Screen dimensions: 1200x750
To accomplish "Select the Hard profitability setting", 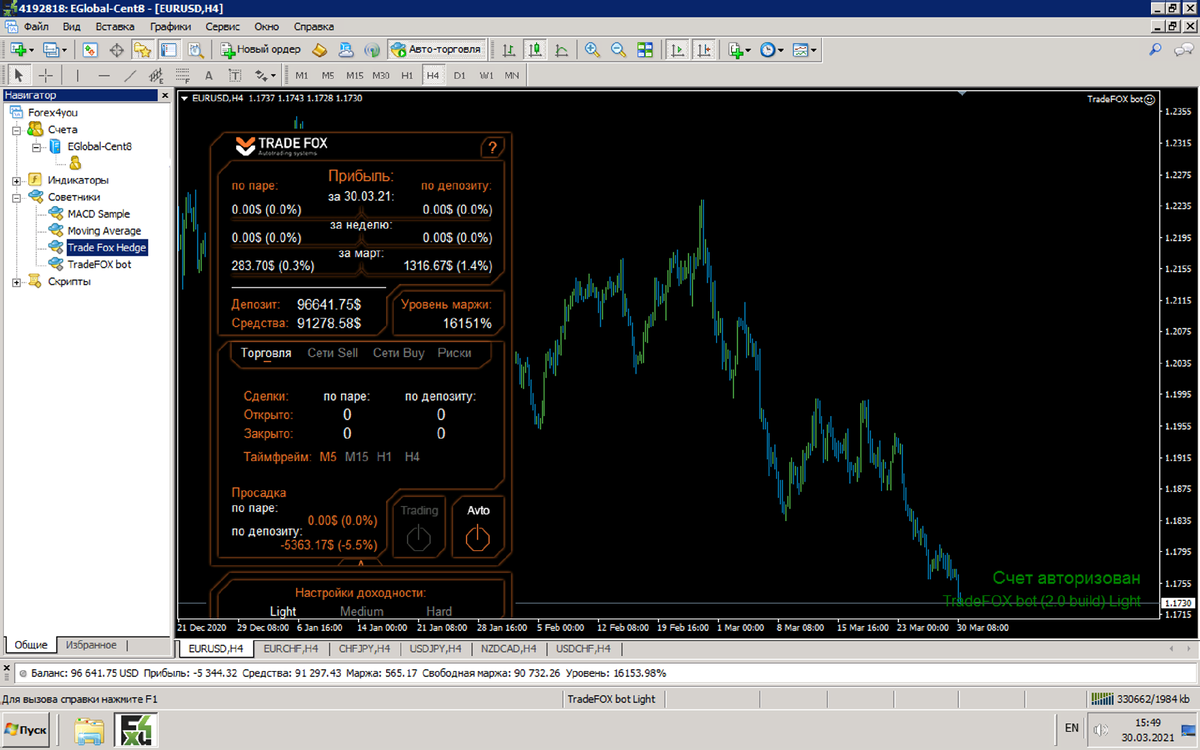I will tap(439, 611).
